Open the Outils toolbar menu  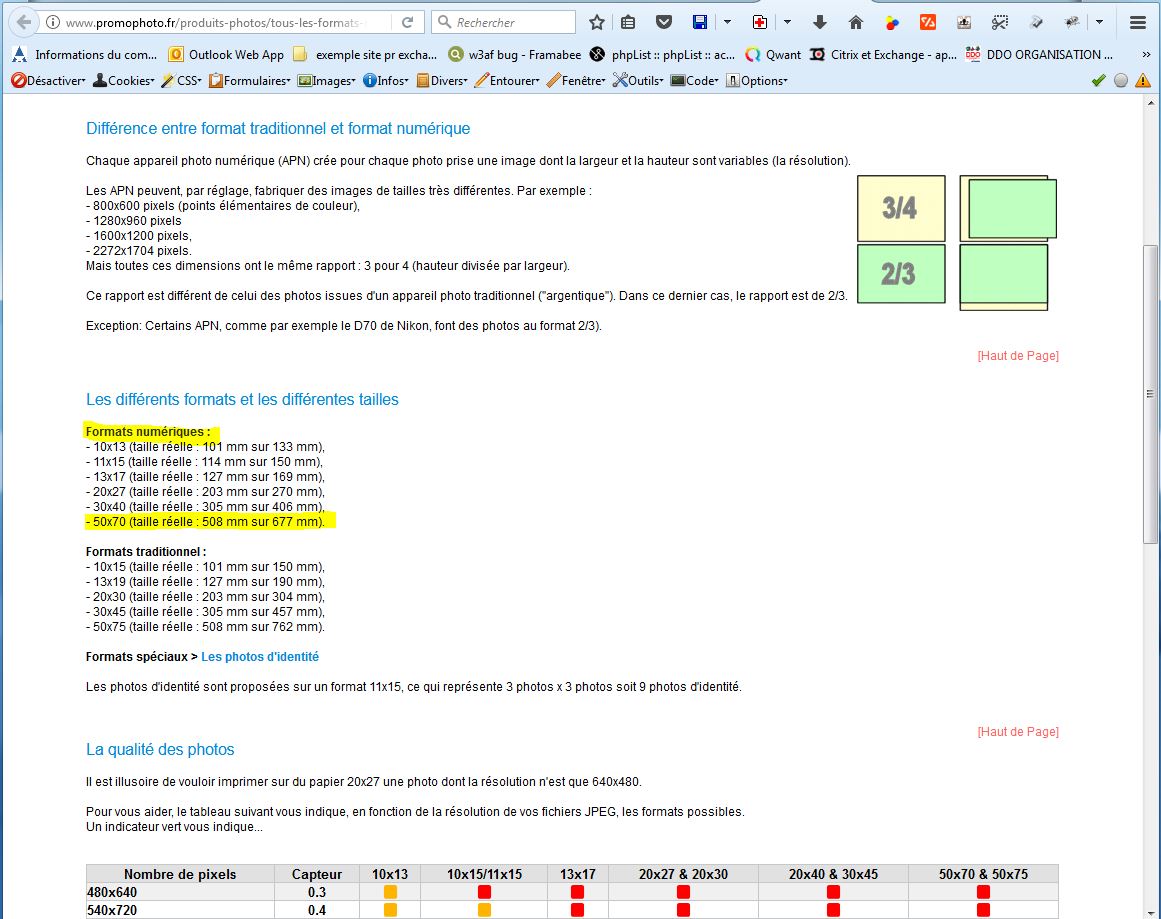click(638, 81)
